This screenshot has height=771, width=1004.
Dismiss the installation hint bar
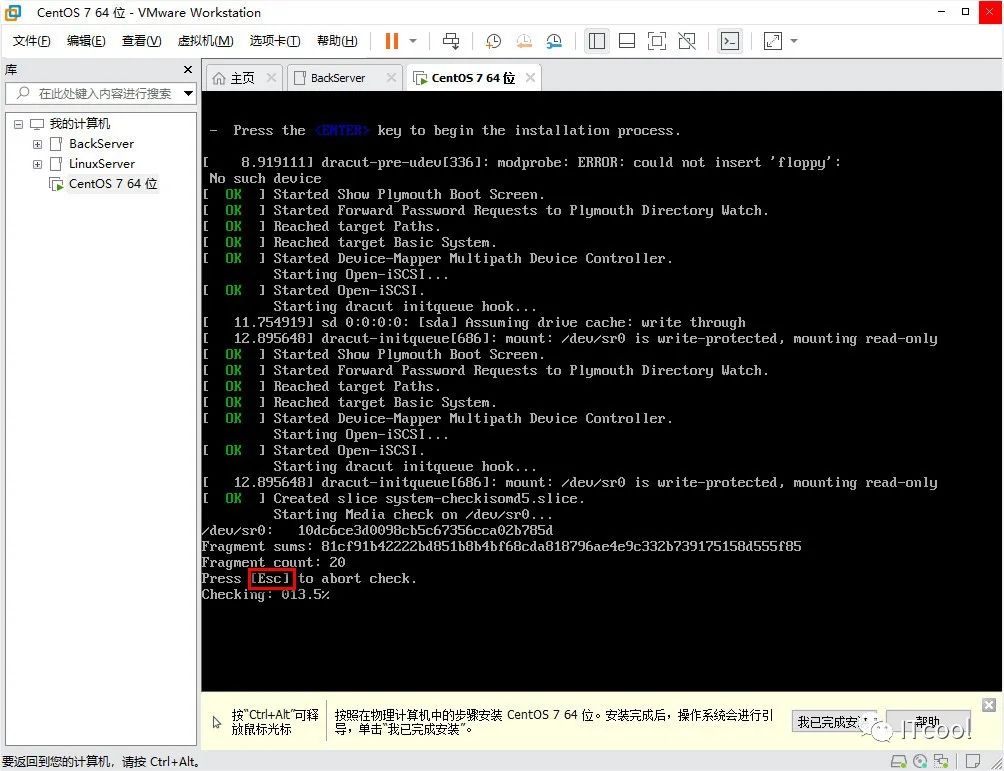point(989,705)
